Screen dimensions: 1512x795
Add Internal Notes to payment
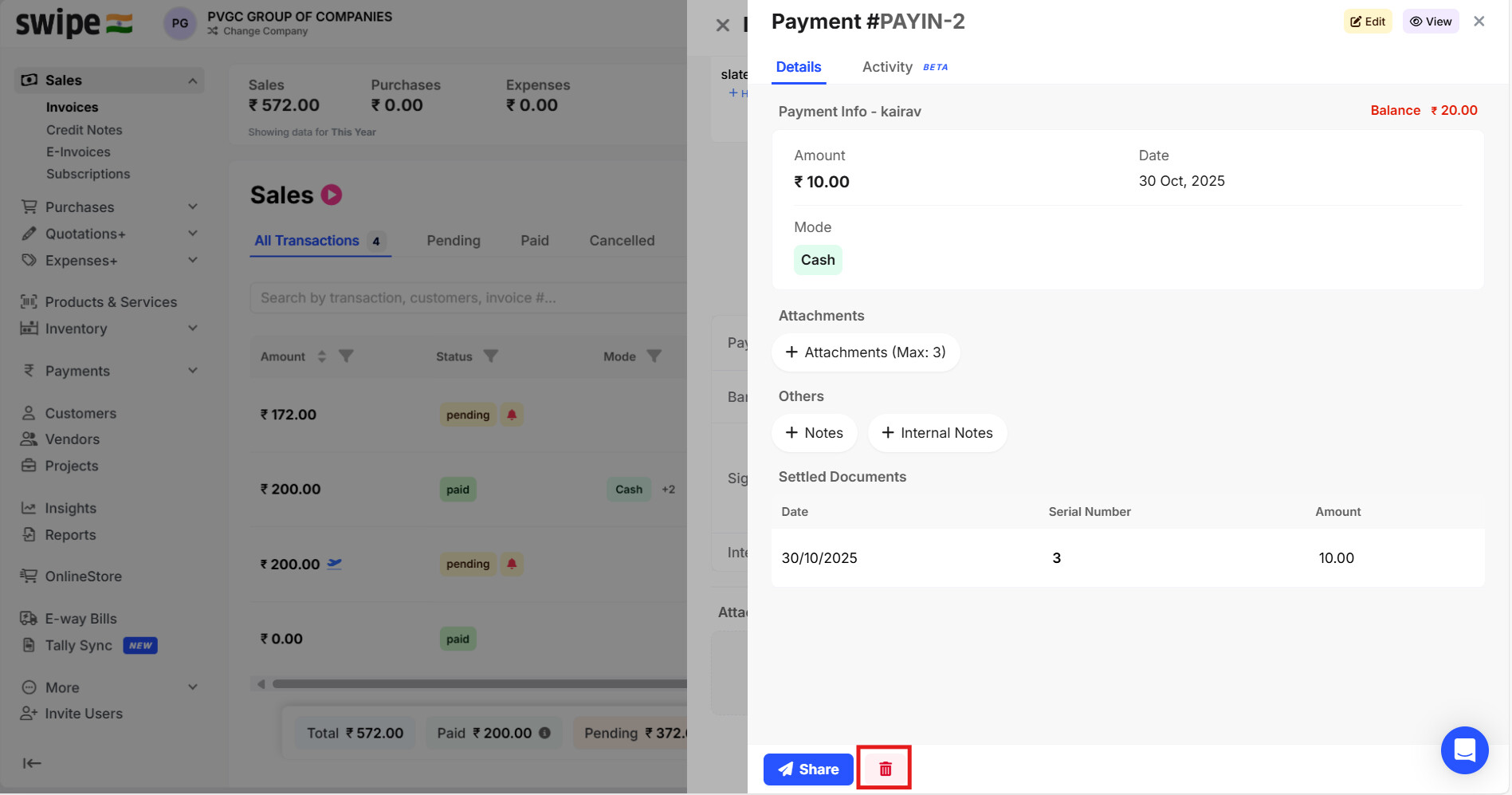pos(937,433)
